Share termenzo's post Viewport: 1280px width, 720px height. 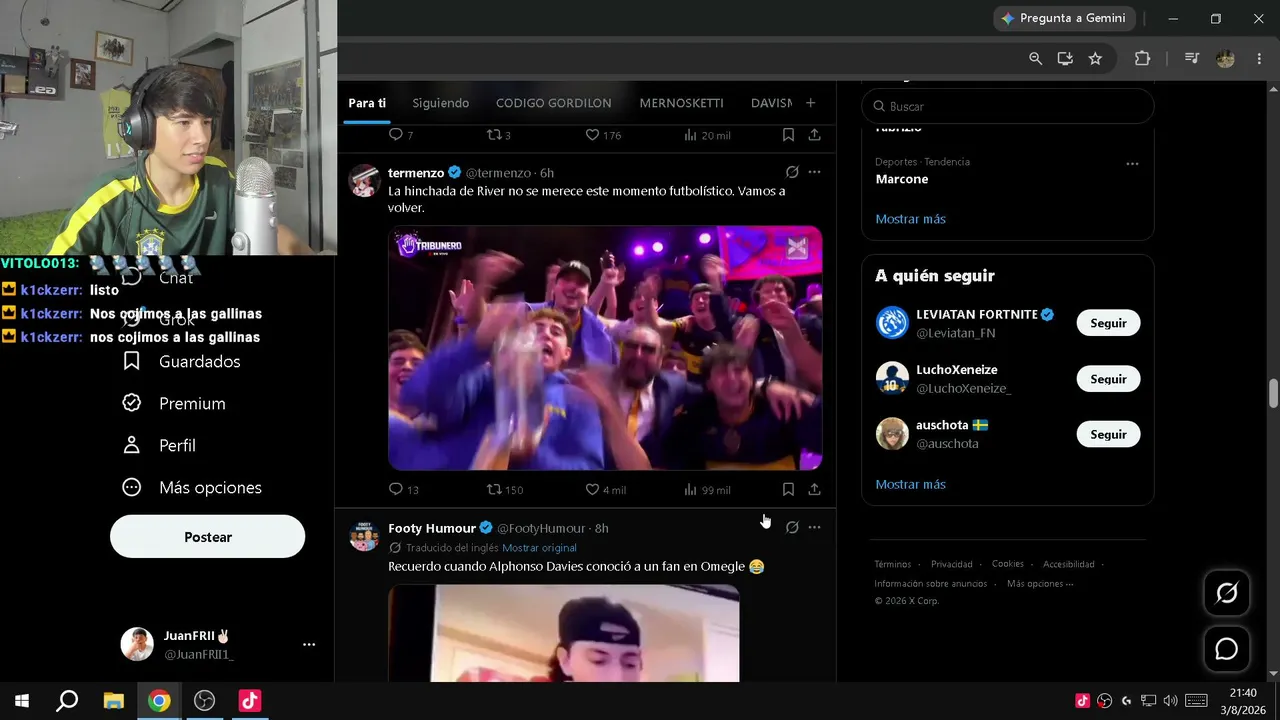(x=814, y=489)
